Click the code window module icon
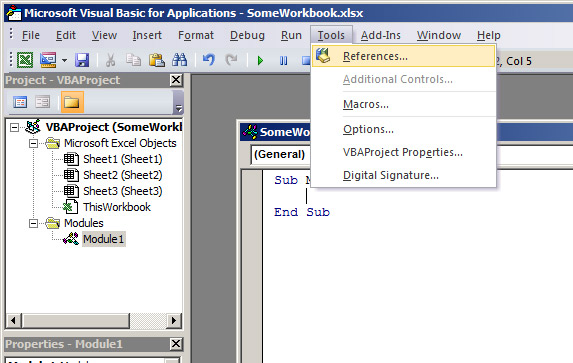This screenshot has width=573, height=363. click(x=250, y=132)
